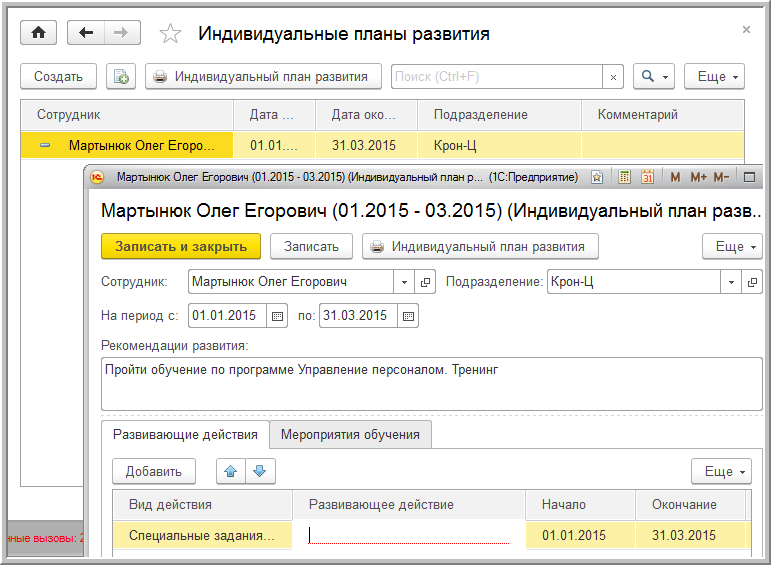Go to the home page icon
Screen dimensions: 771x565
tap(38, 33)
